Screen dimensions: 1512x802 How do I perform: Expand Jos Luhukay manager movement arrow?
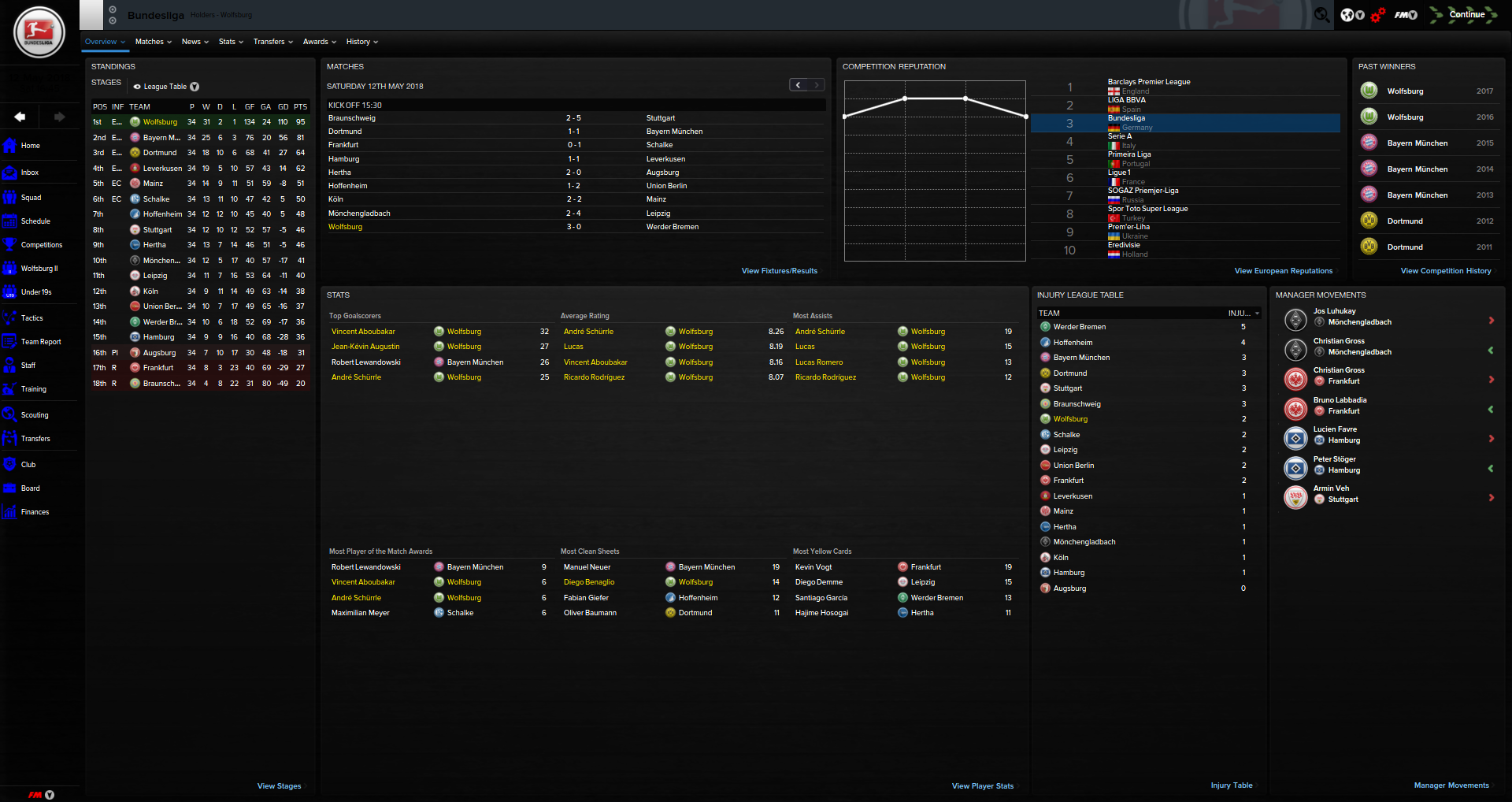[1491, 321]
